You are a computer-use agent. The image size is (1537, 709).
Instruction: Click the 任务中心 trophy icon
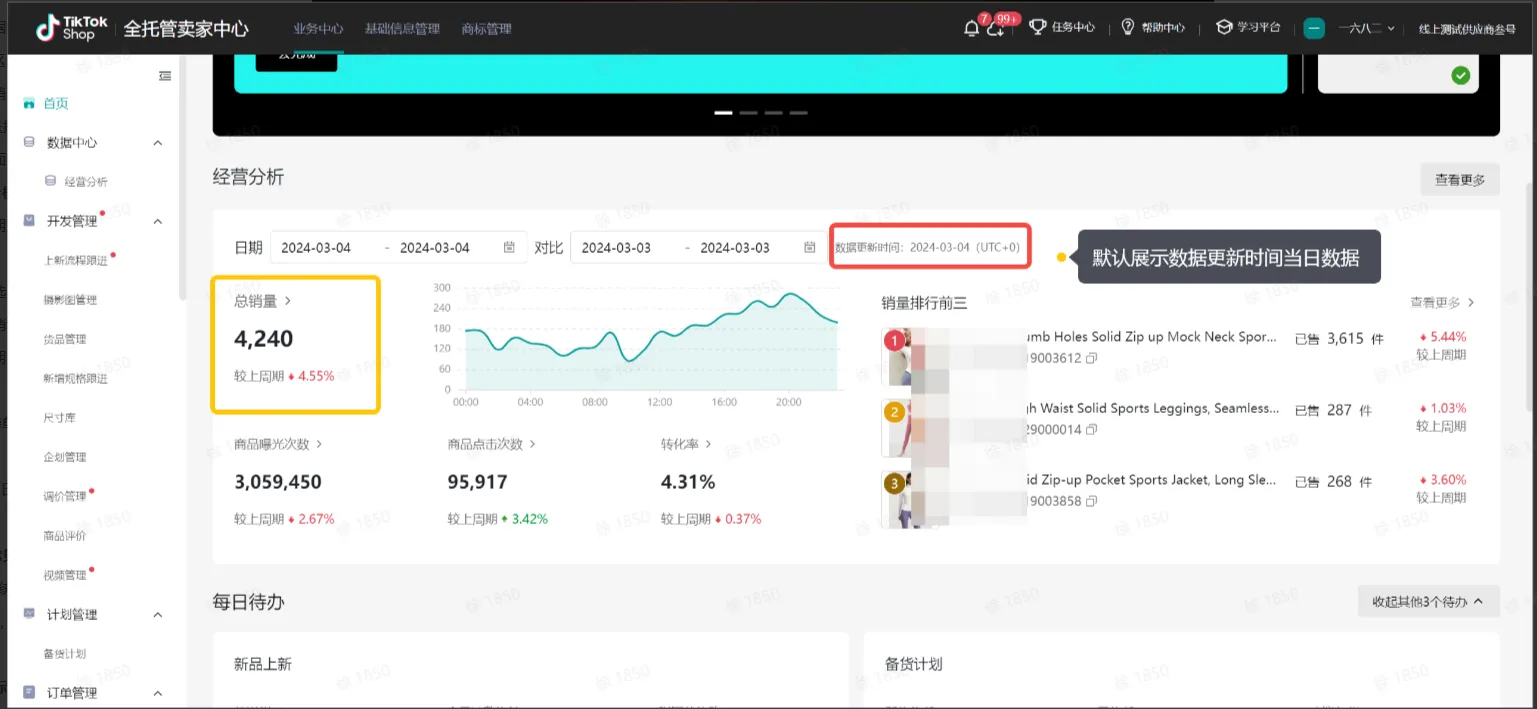pyautogui.click(x=1038, y=27)
